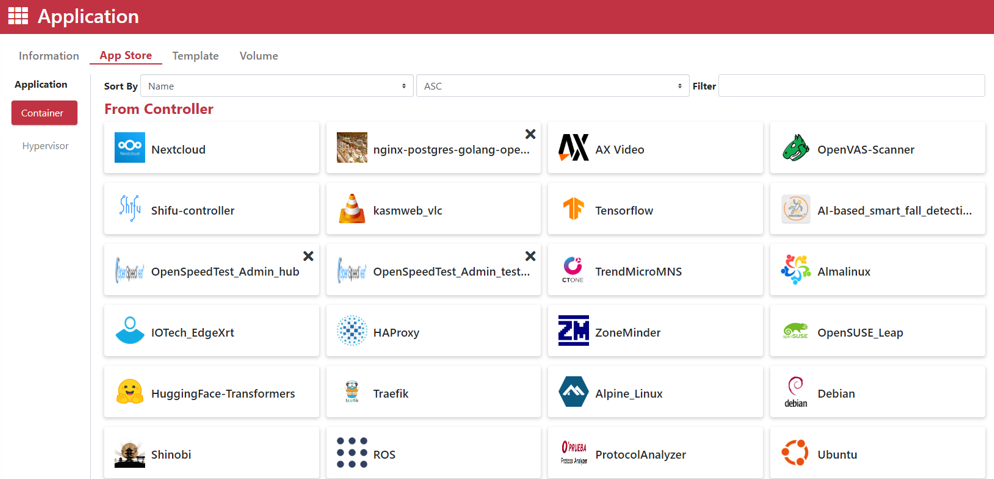Click the Shifu-controller logo icon

pos(130,208)
